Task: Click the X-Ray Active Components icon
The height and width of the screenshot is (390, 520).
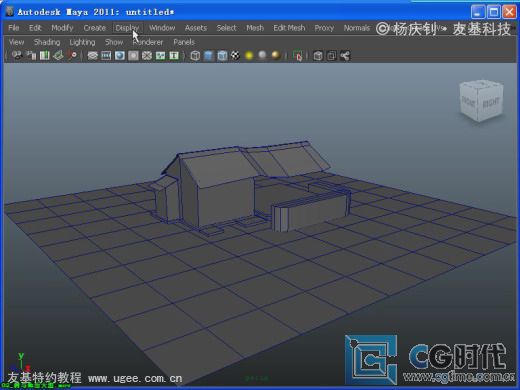Action: pyautogui.click(x=331, y=55)
